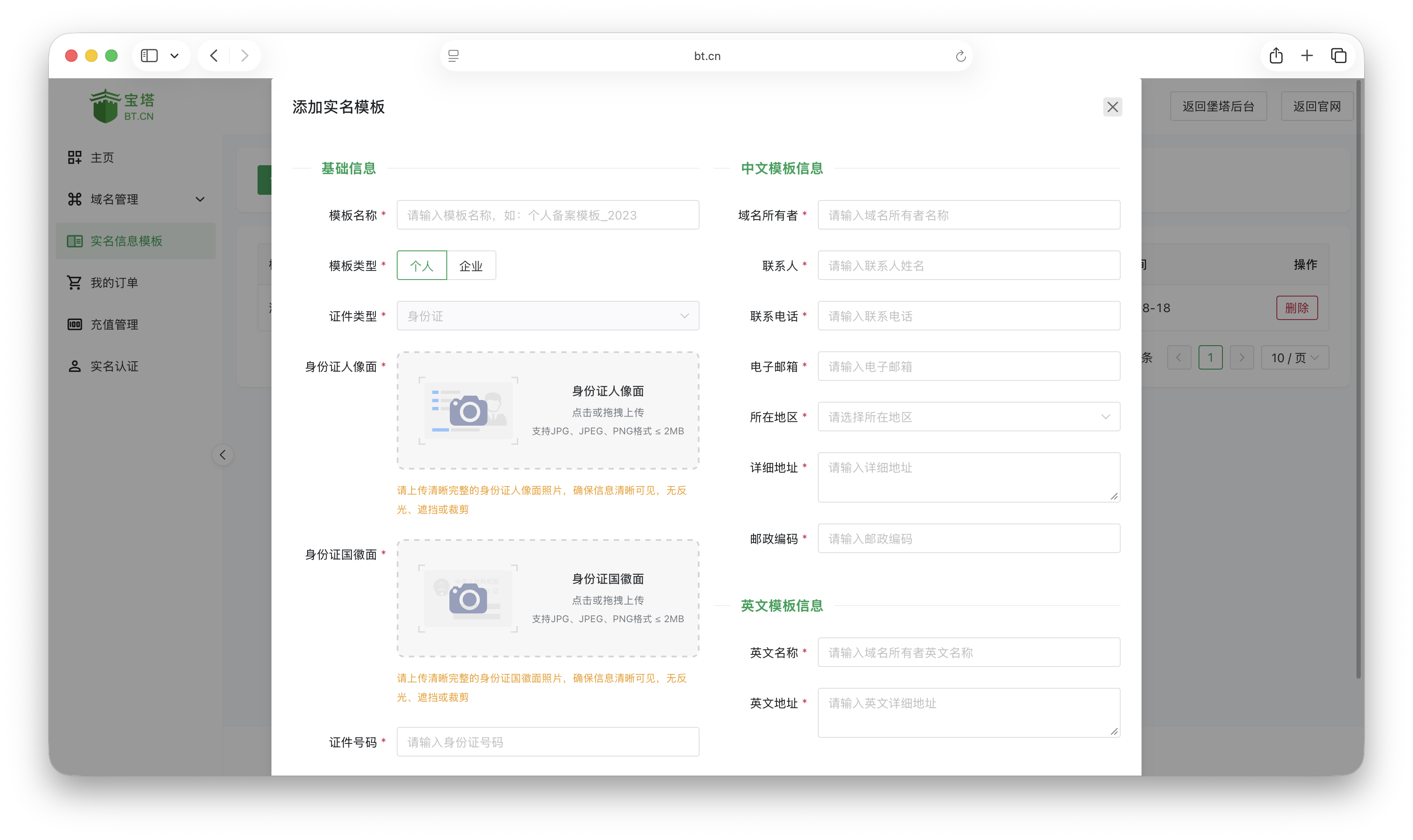Viewport: 1413px width, 840px height.
Task: Select 企业 as template type
Action: tap(471, 265)
